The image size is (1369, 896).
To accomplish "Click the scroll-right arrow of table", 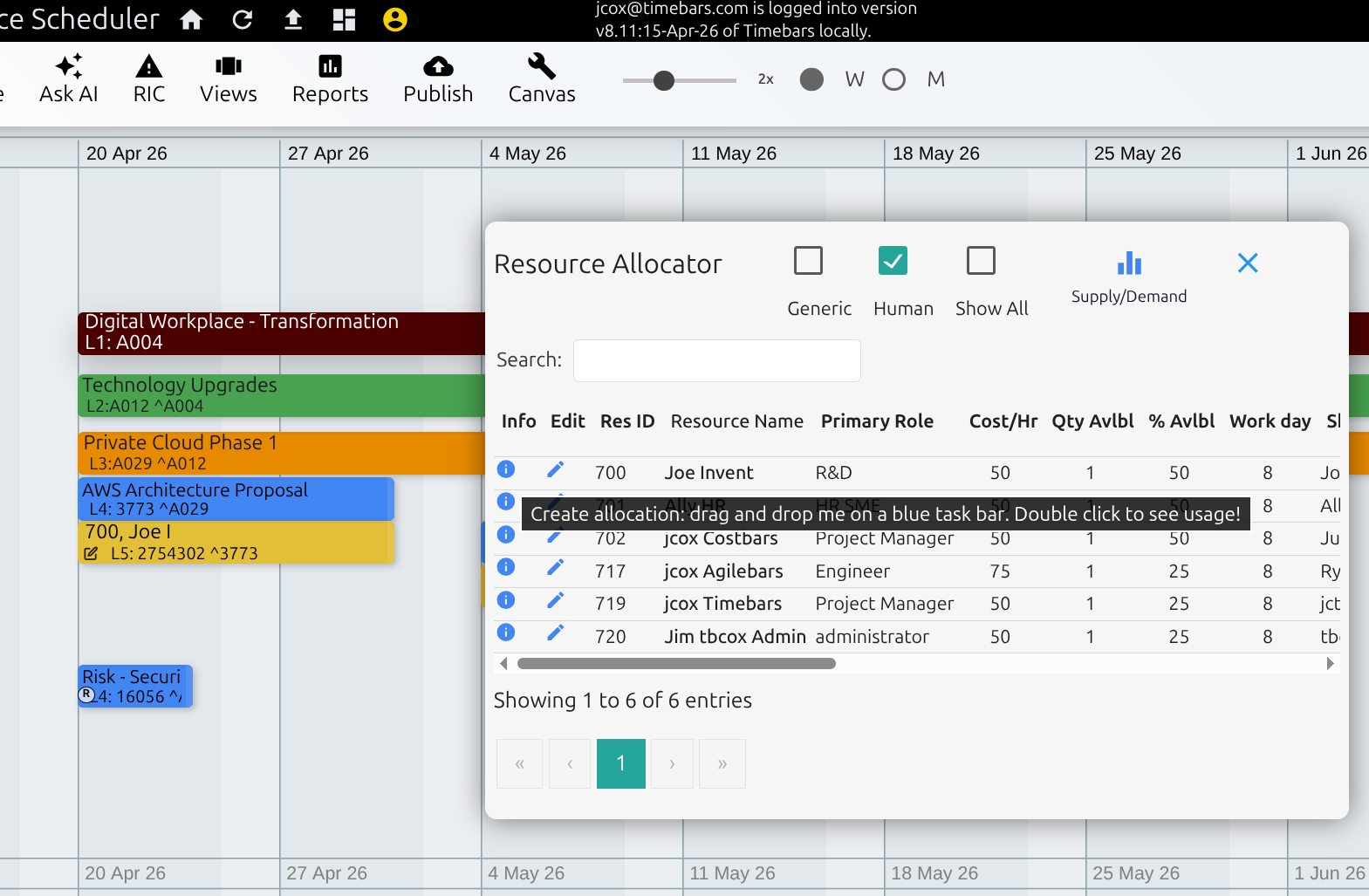I will pyautogui.click(x=1330, y=664).
